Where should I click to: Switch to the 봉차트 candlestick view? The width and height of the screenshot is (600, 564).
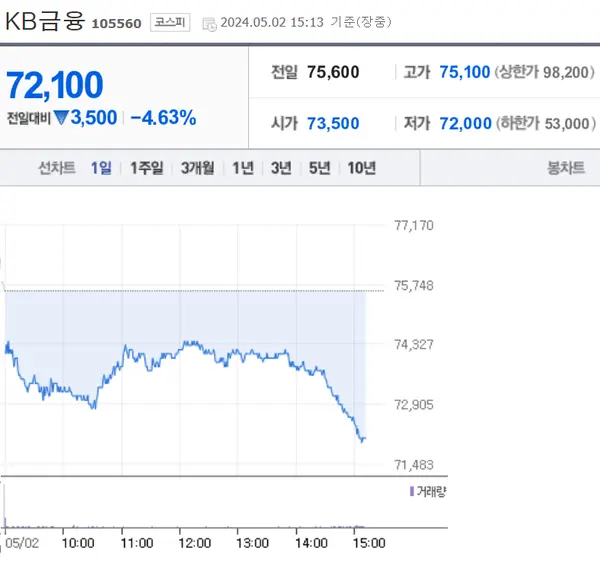click(x=566, y=168)
